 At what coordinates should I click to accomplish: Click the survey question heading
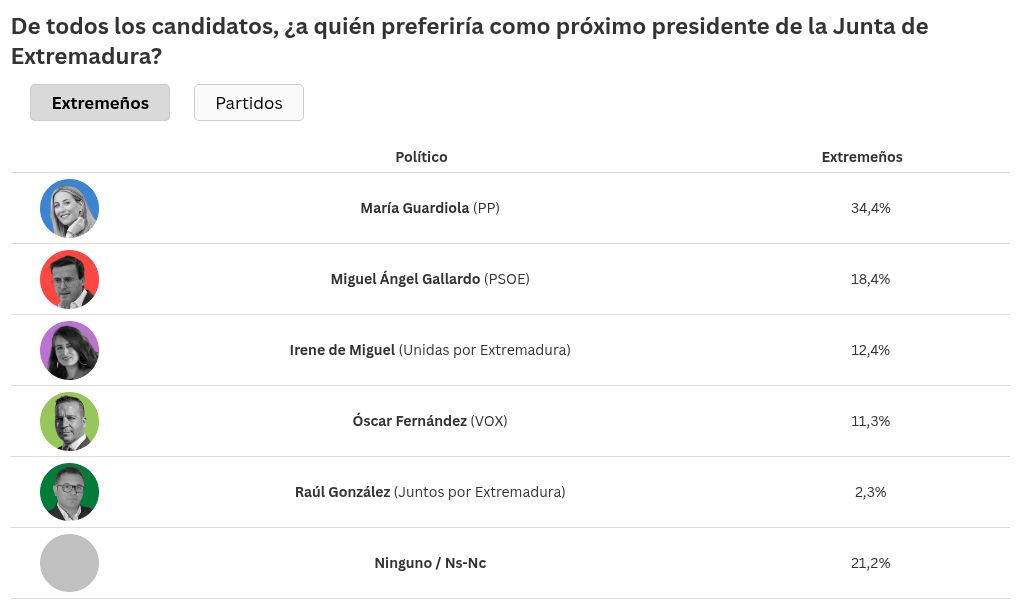point(470,41)
